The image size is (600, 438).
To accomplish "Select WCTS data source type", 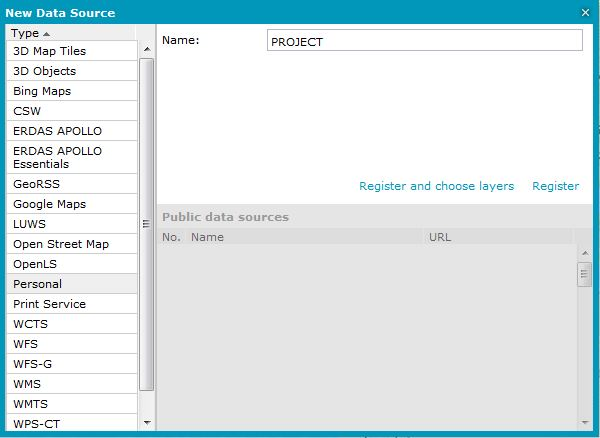I will point(72,324).
